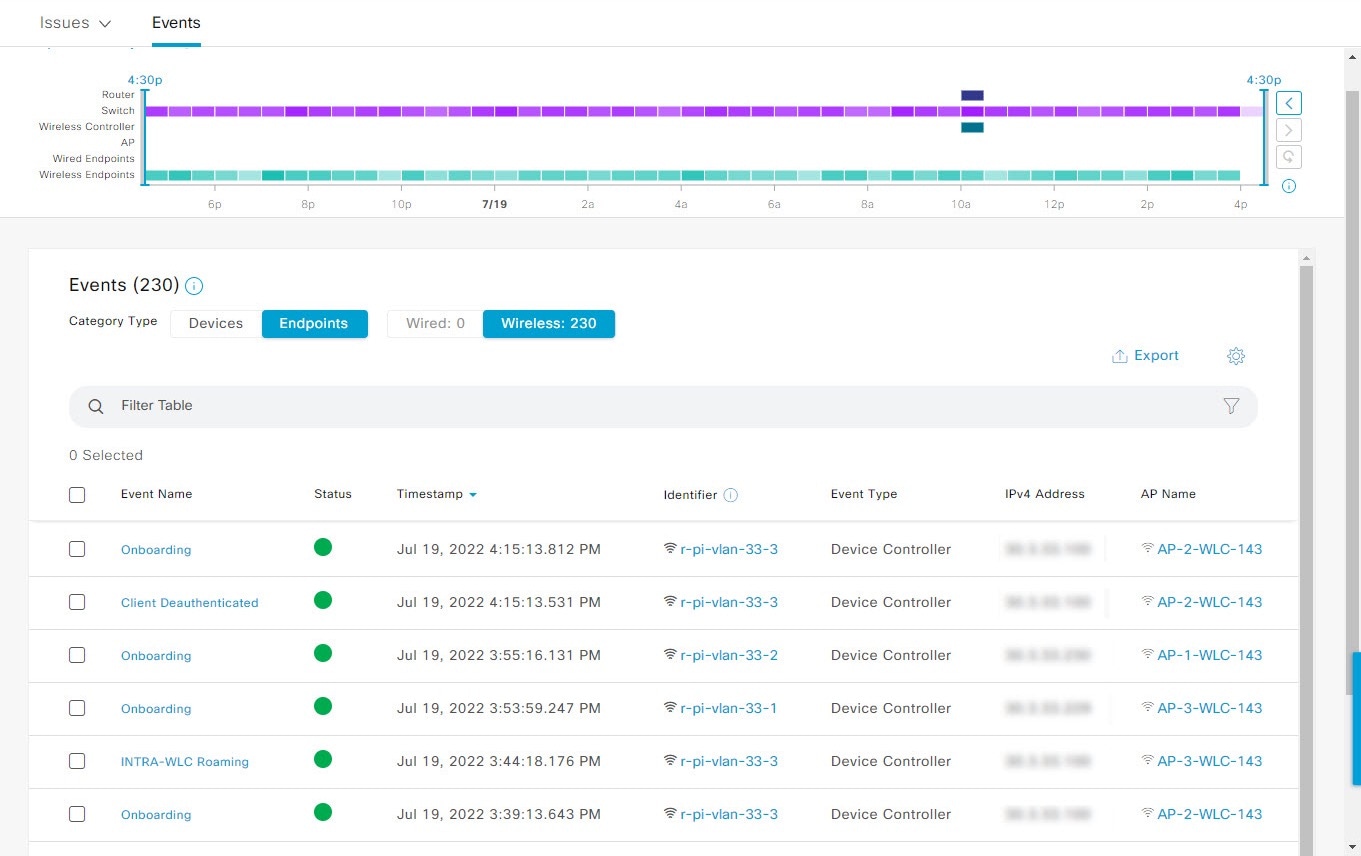Tick the select-all header checkbox

(x=77, y=495)
